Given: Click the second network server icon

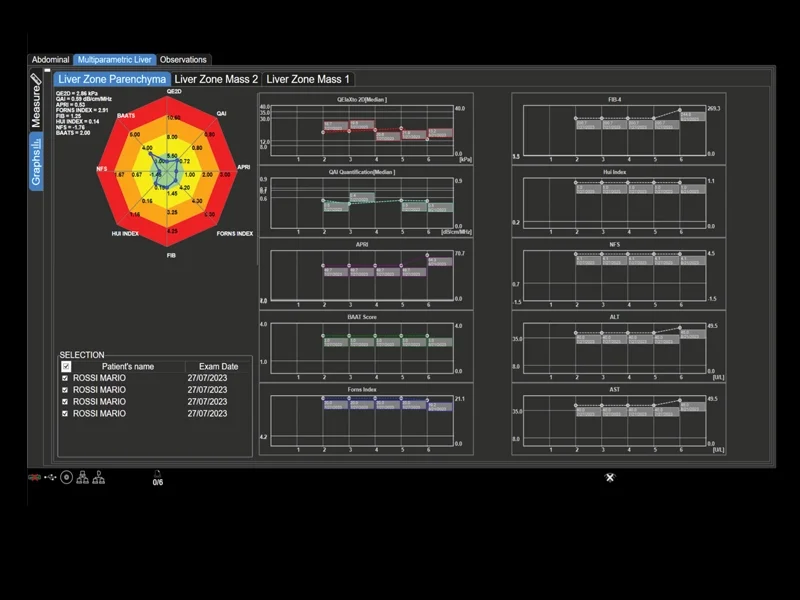Looking at the screenshot, I should [x=98, y=478].
